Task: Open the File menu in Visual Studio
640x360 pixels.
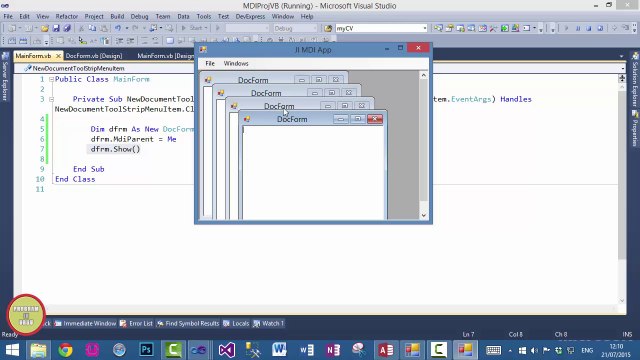Action: (x=8, y=16)
